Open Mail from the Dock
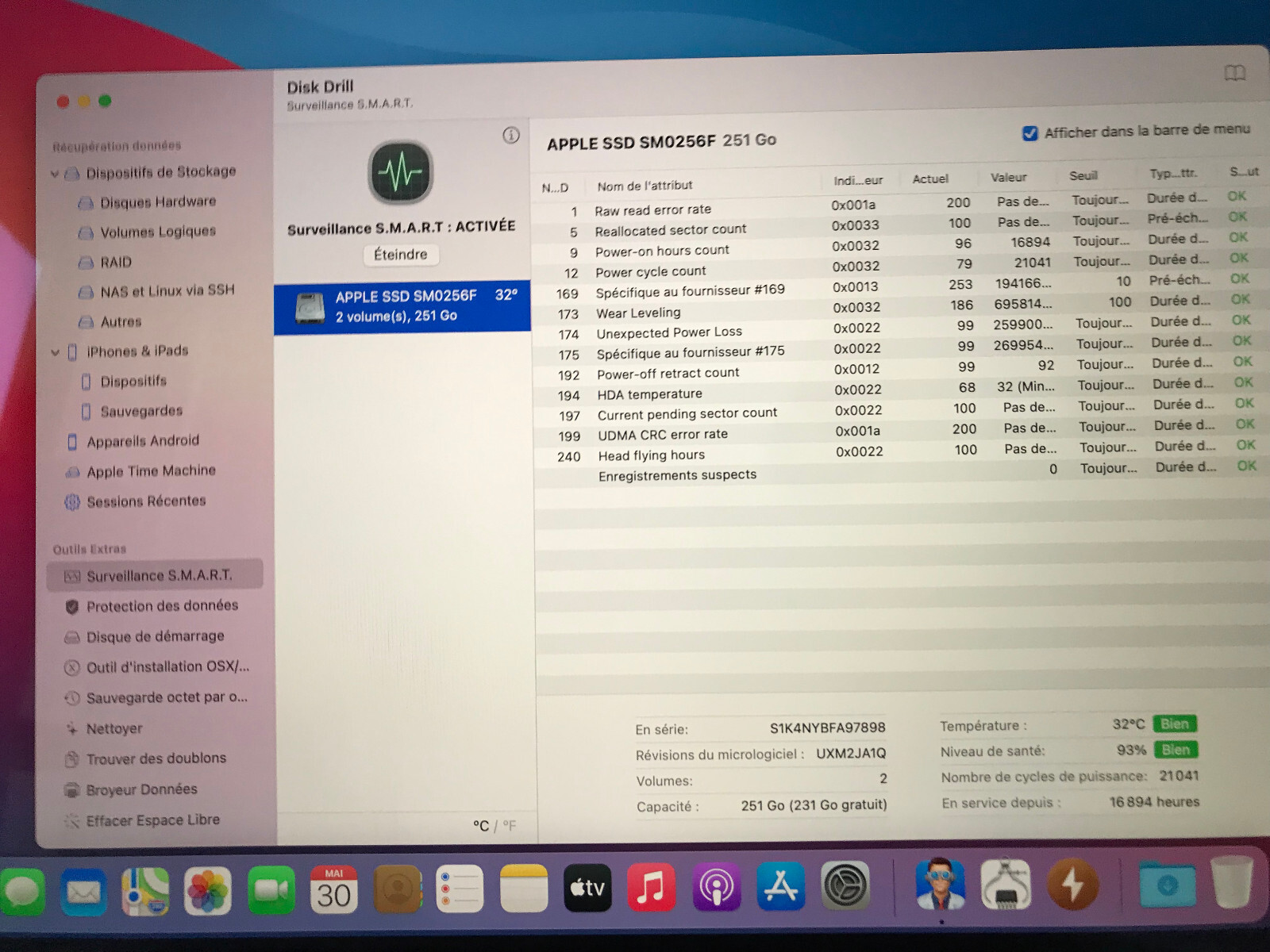This screenshot has width=1270, height=952. tap(83, 892)
